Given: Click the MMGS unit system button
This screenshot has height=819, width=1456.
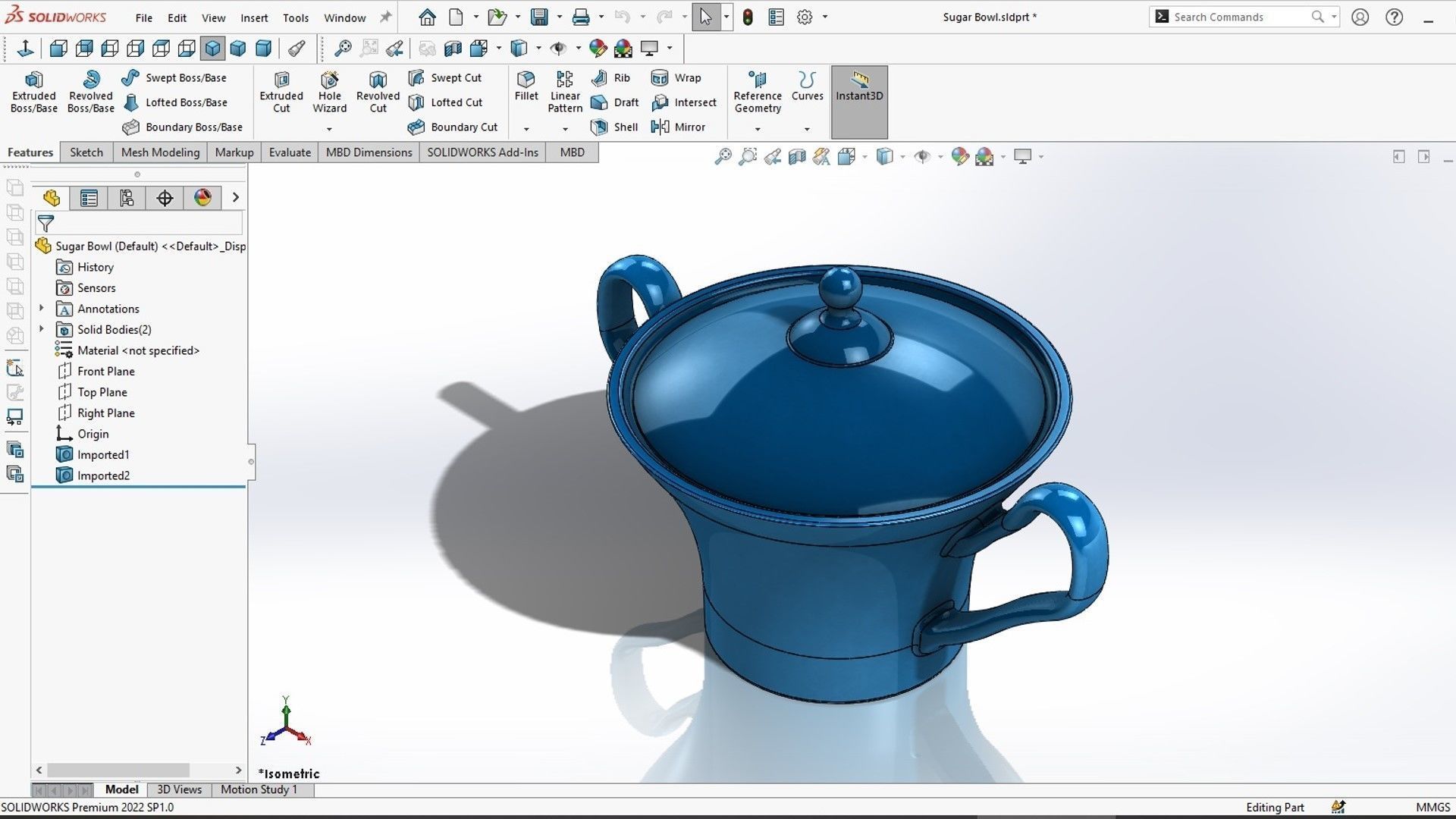Looking at the screenshot, I should tap(1432, 807).
